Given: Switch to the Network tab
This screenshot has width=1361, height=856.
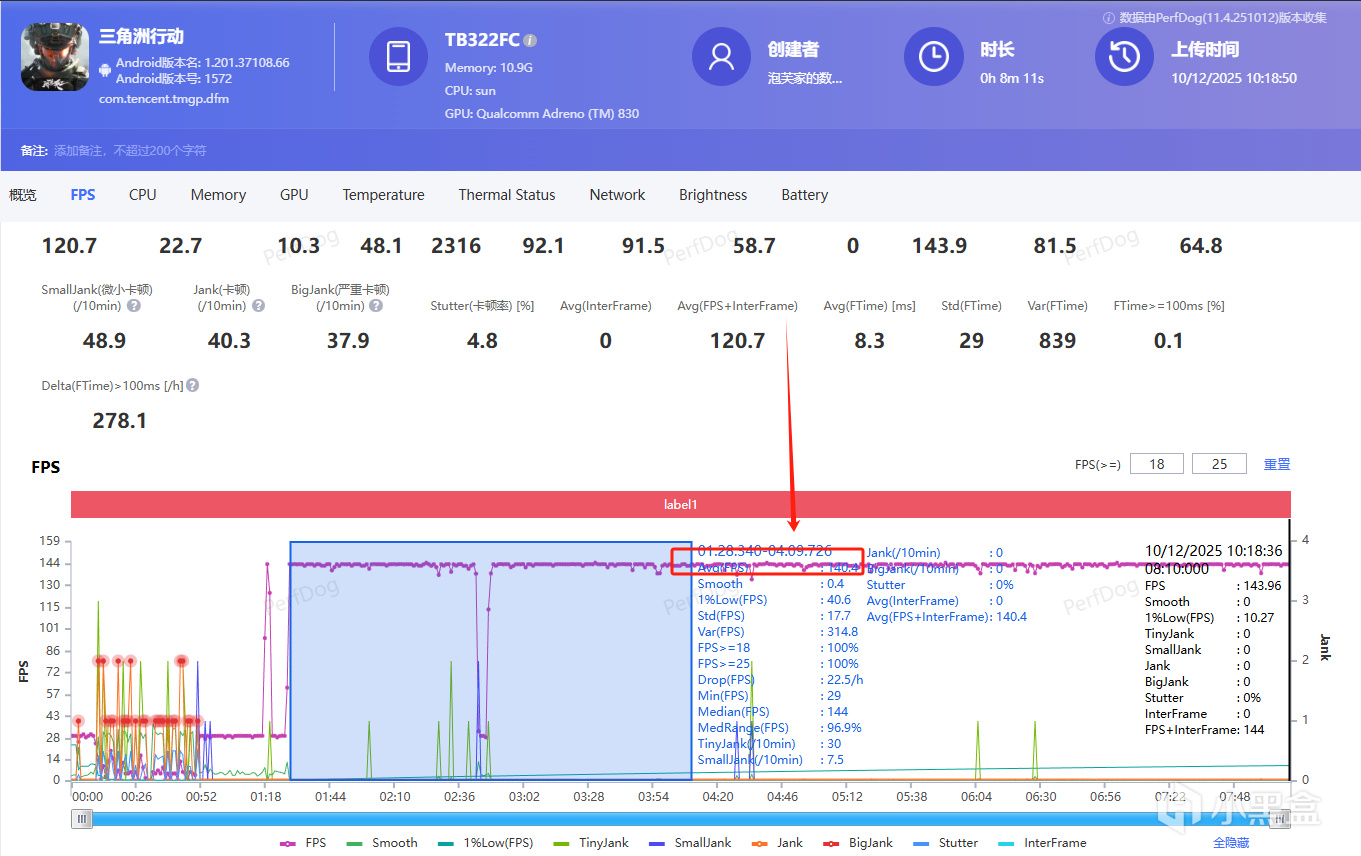Looking at the screenshot, I should pyautogui.click(x=617, y=195).
